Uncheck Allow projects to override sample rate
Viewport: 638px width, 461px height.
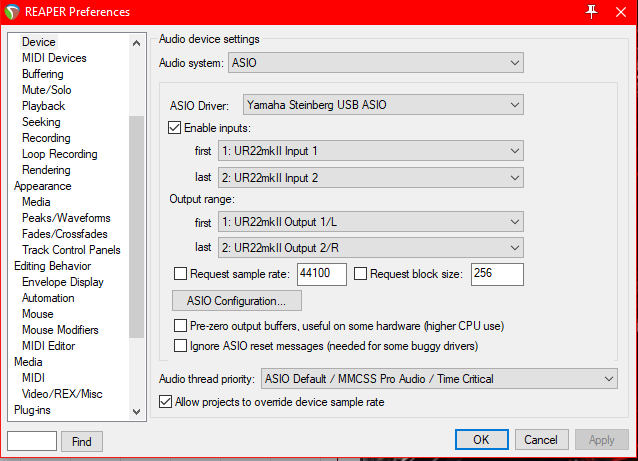[x=166, y=402]
